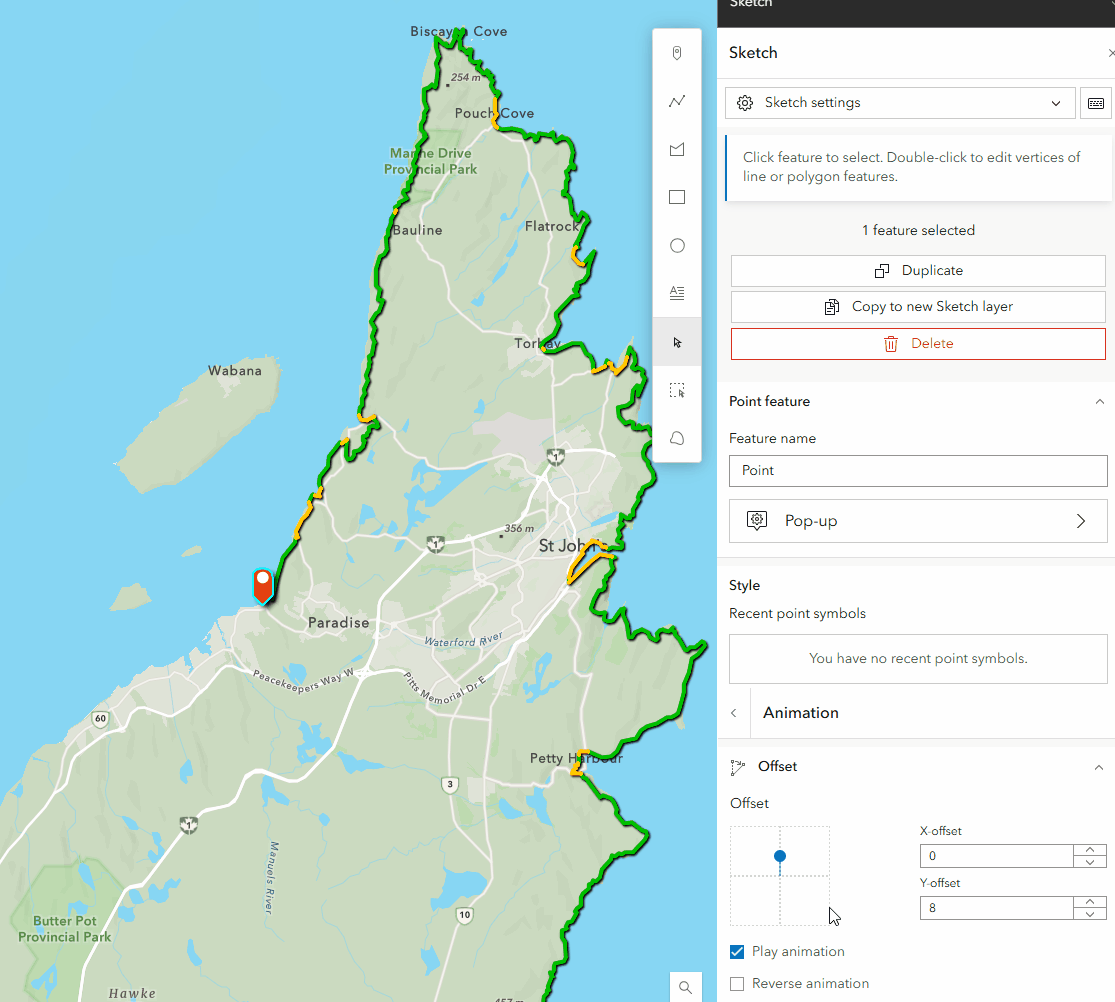The image size is (1115, 1002).
Task: Collapse the Point feature section
Action: point(1099,402)
